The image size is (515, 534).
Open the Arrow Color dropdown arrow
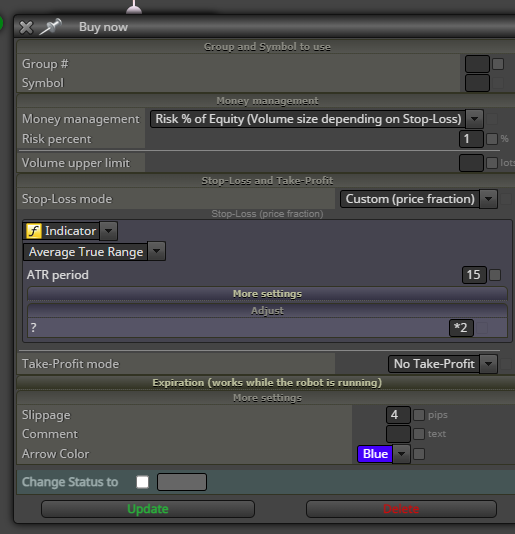pos(402,454)
